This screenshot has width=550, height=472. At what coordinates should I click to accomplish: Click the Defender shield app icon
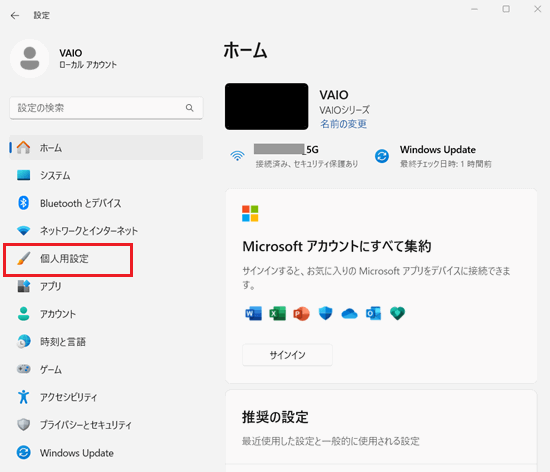tap(325, 313)
